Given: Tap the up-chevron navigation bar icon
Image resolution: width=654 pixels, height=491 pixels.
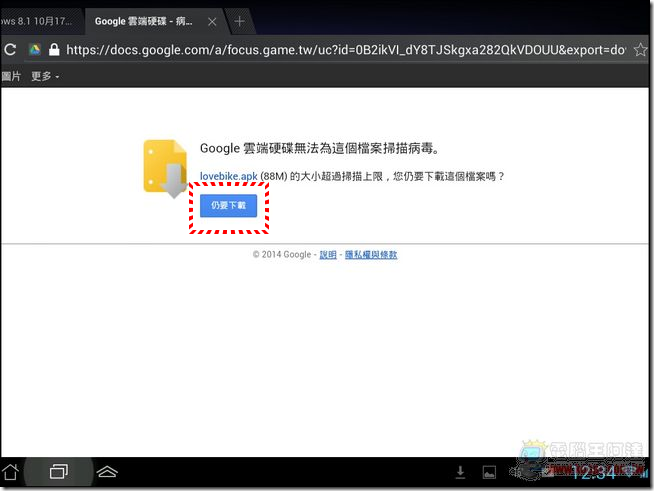Looking at the screenshot, I should pos(107,472).
